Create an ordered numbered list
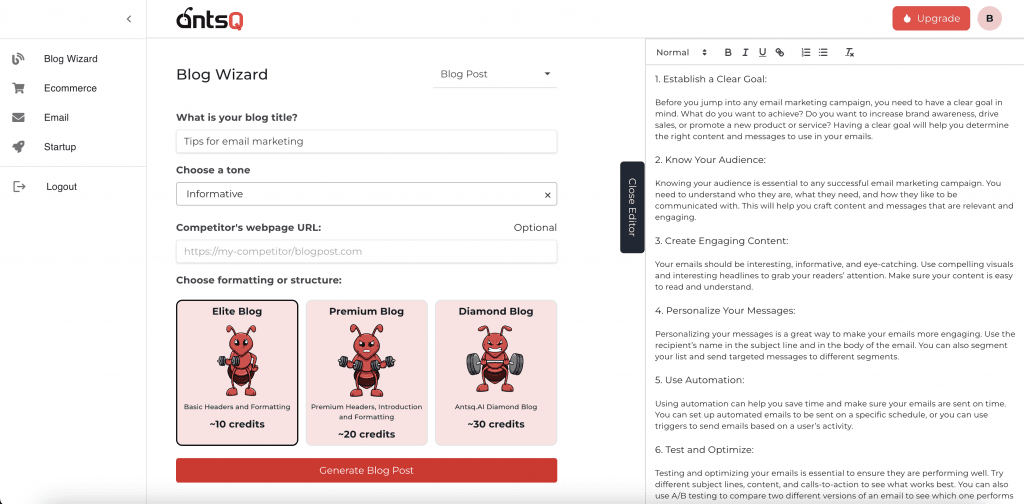 (806, 52)
